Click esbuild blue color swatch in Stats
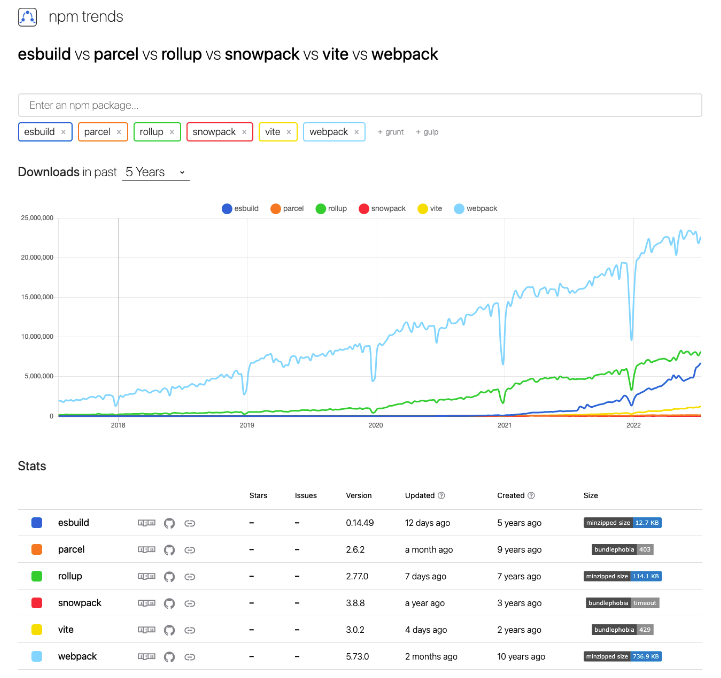Image resolution: width=721 pixels, height=678 pixels. coord(36,523)
